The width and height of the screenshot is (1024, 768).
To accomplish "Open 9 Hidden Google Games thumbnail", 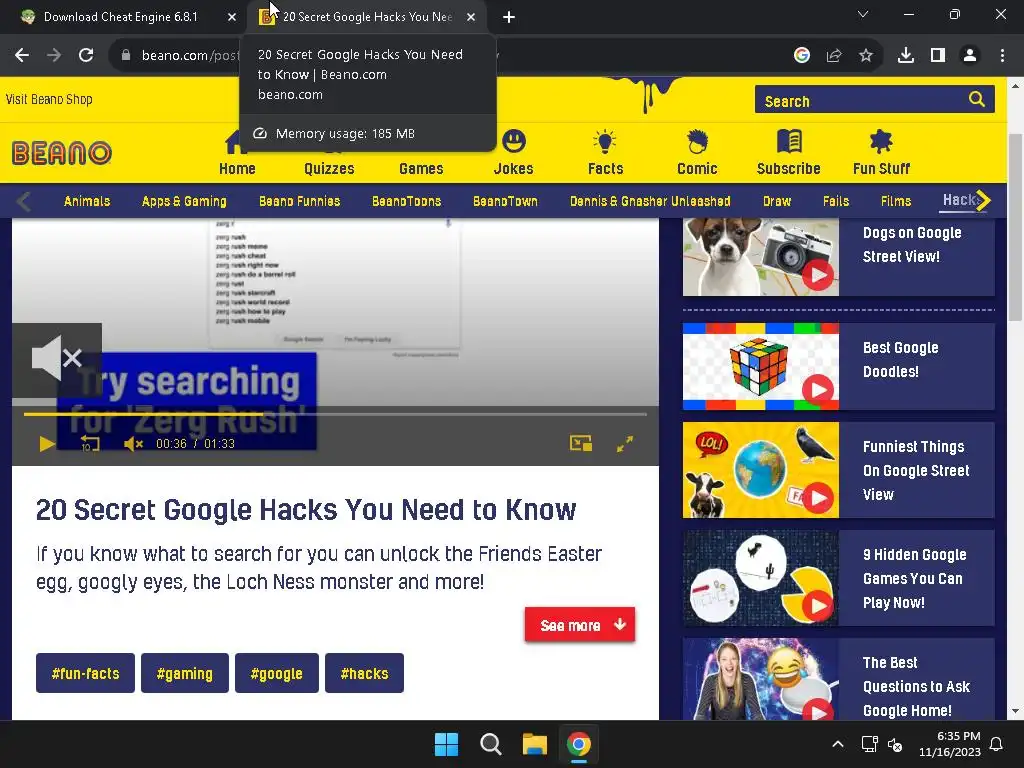I will pos(761,578).
